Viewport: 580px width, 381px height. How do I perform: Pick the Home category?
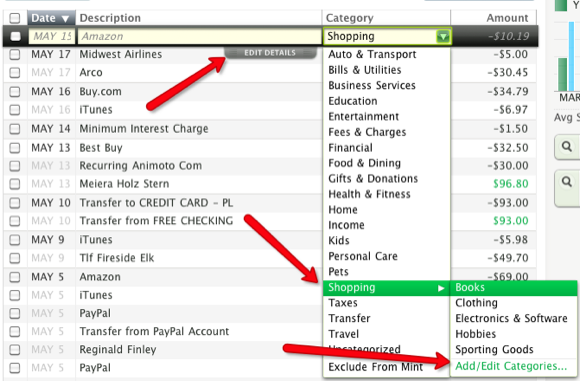pos(343,210)
